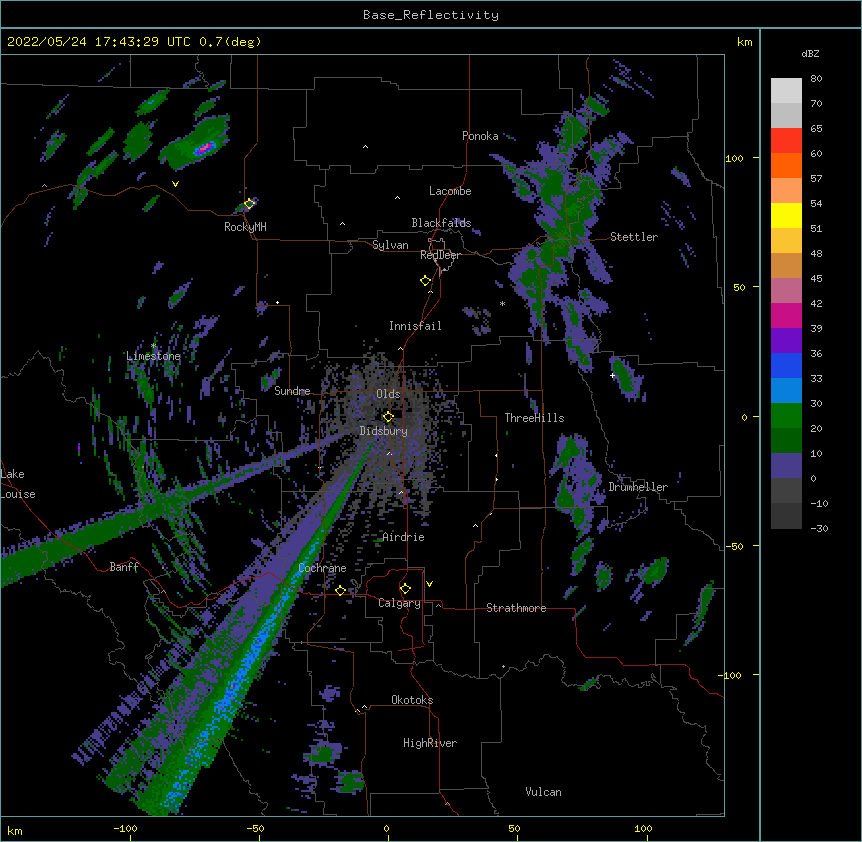Click the dBZ legend heading
The height and width of the screenshot is (842, 862).
[810, 53]
